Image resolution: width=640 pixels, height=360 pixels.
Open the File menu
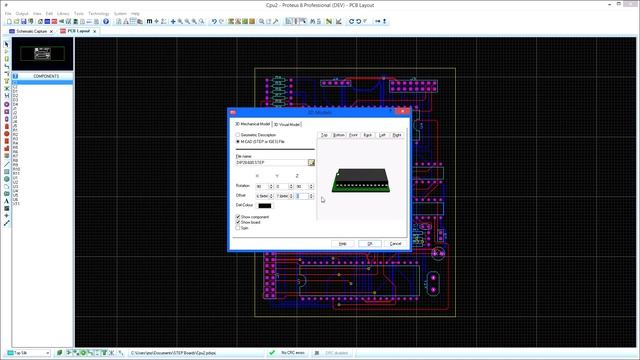[8, 13]
